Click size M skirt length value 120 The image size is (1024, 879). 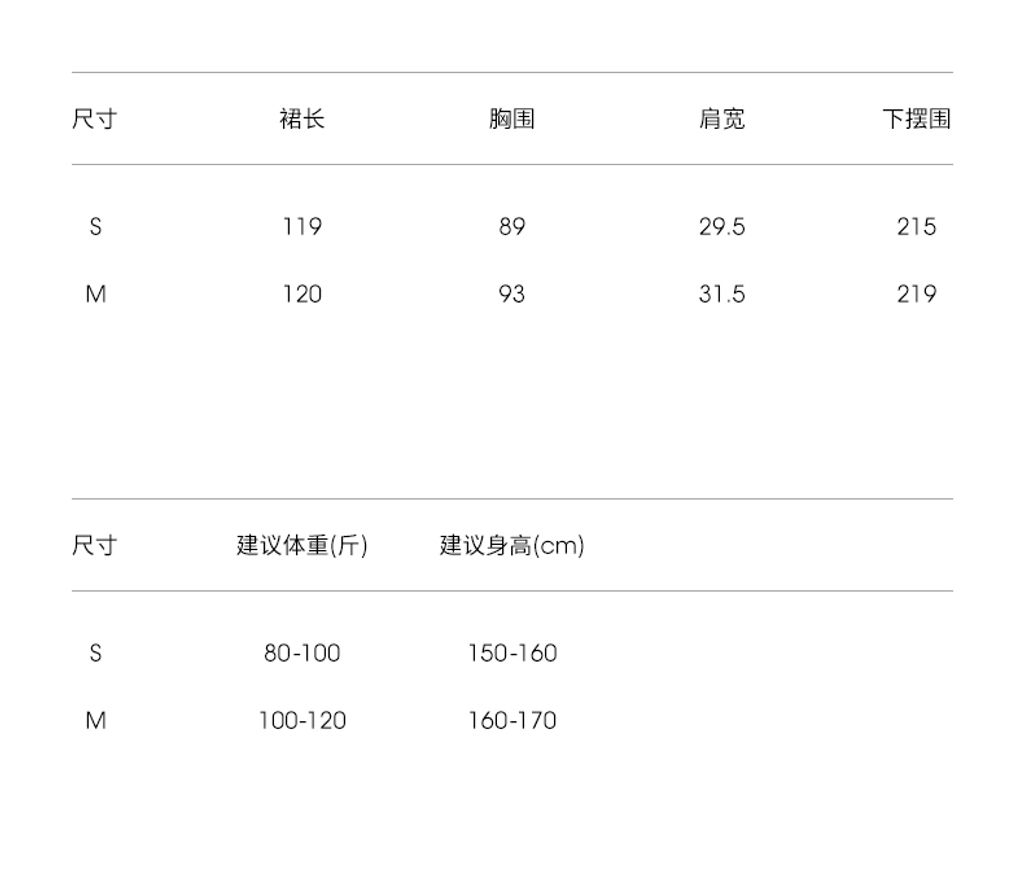pos(302,294)
